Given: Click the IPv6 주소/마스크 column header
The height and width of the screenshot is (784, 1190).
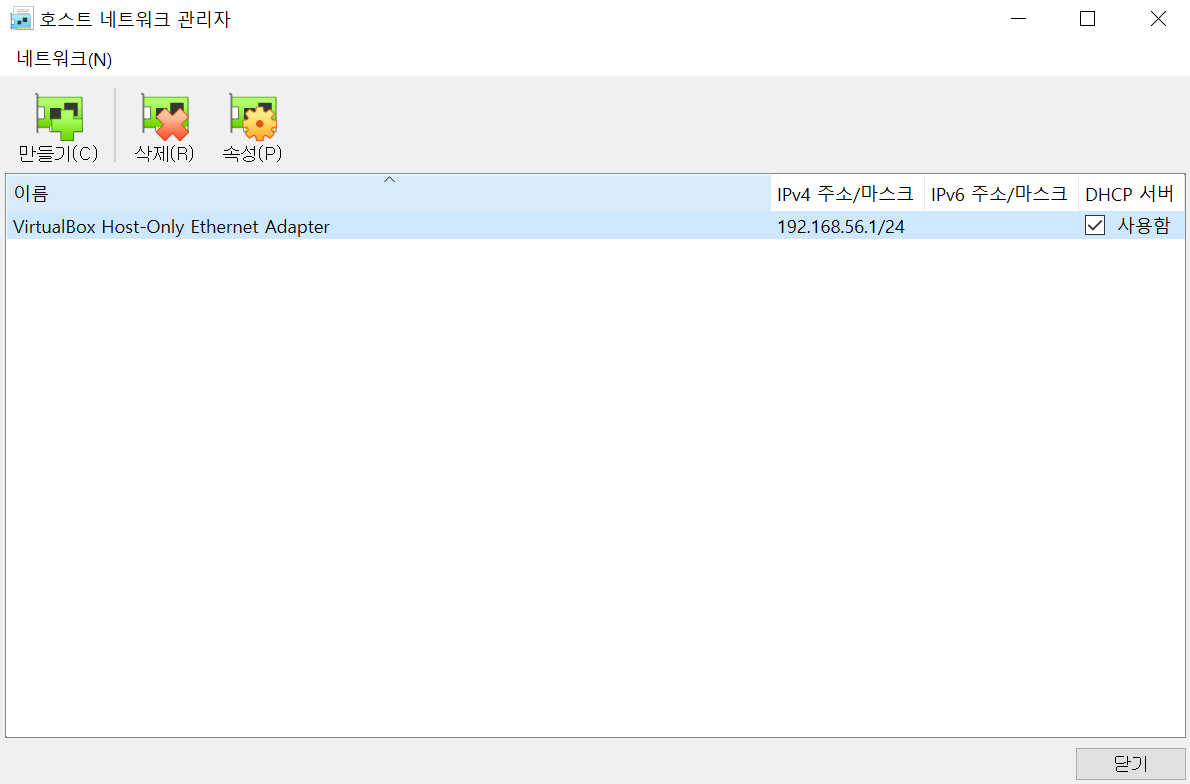Looking at the screenshot, I should (x=1001, y=194).
